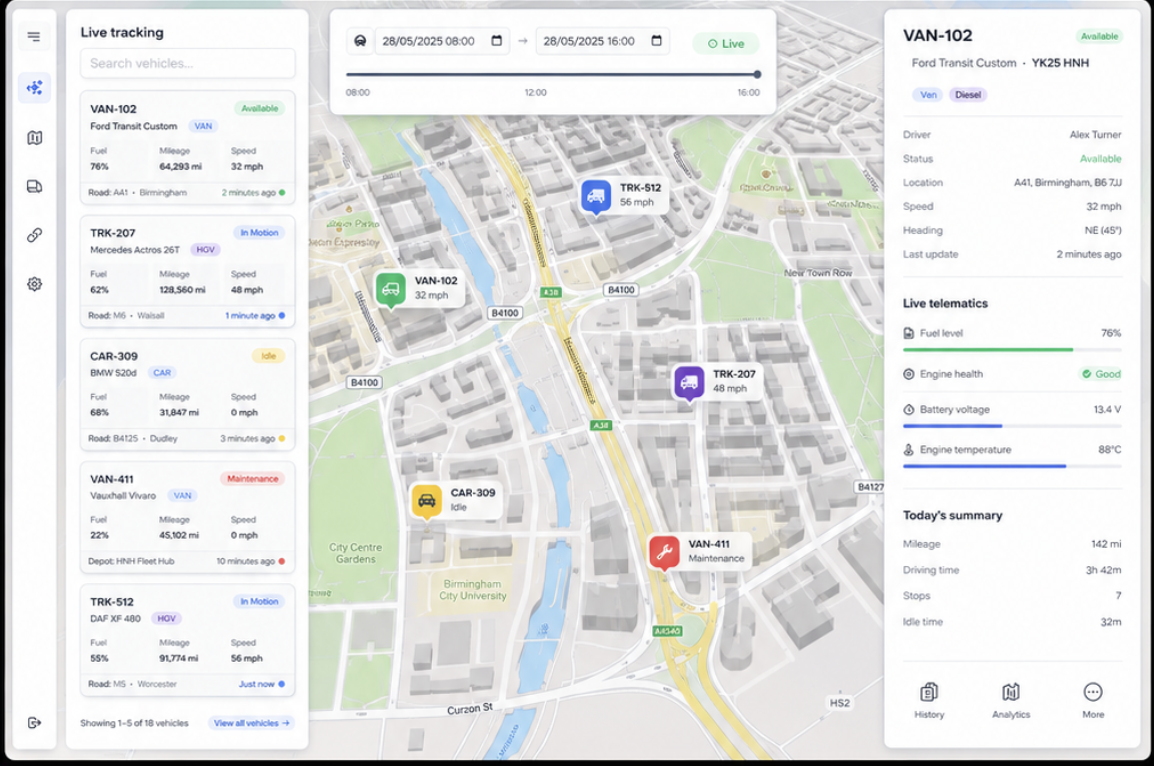Click the Depot: HNH Fleet Hub text
Viewport: 1154px width, 766px height.
(131, 561)
